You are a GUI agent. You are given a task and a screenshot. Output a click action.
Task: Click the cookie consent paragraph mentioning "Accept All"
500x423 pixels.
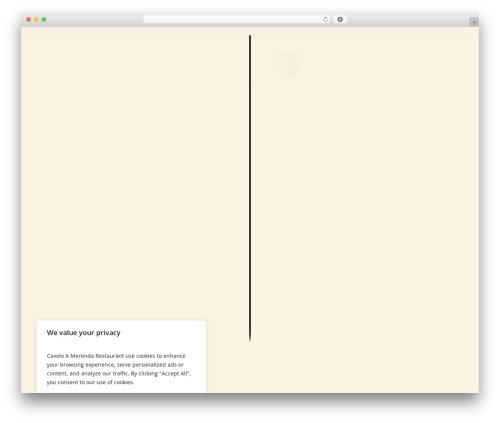[x=119, y=369]
